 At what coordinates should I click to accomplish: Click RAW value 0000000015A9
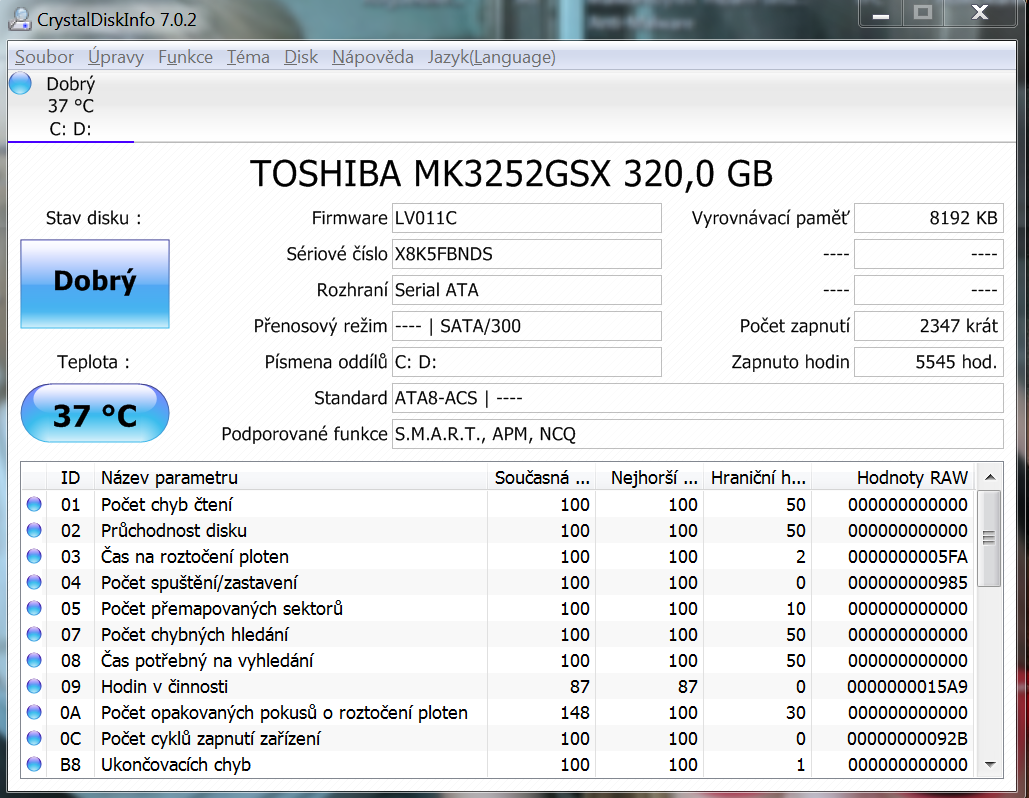908,686
